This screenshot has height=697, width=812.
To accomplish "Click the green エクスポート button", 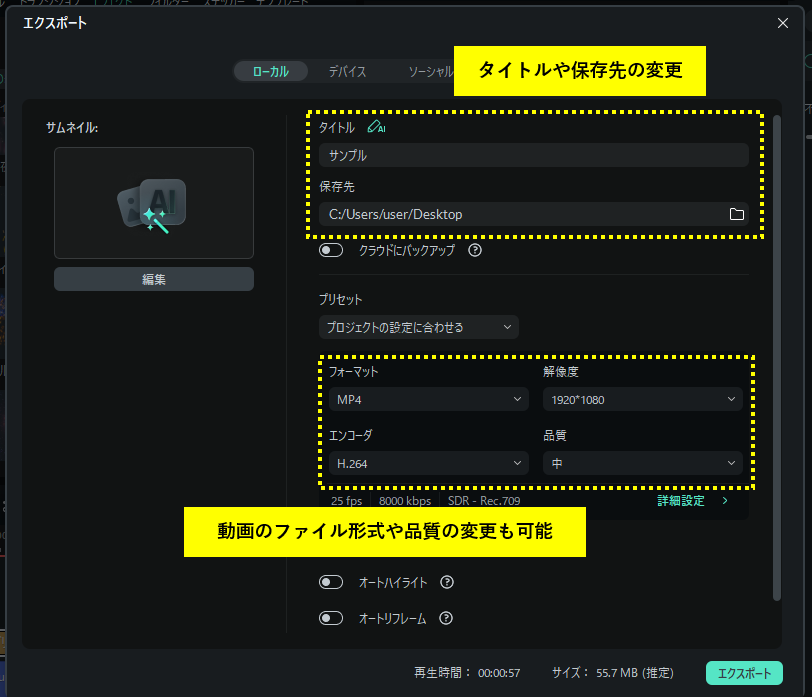I will (x=744, y=673).
